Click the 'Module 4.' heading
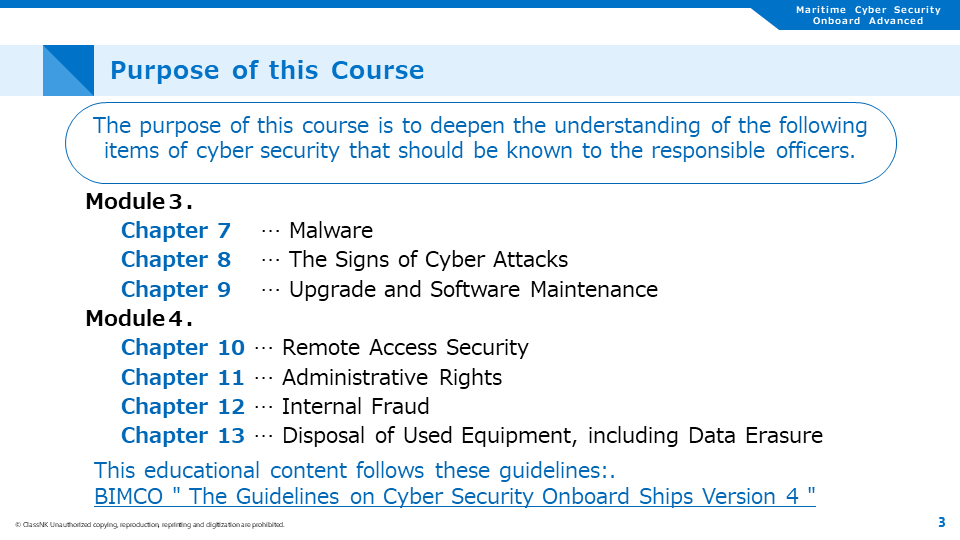This screenshot has width=960, height=540. coord(139,319)
